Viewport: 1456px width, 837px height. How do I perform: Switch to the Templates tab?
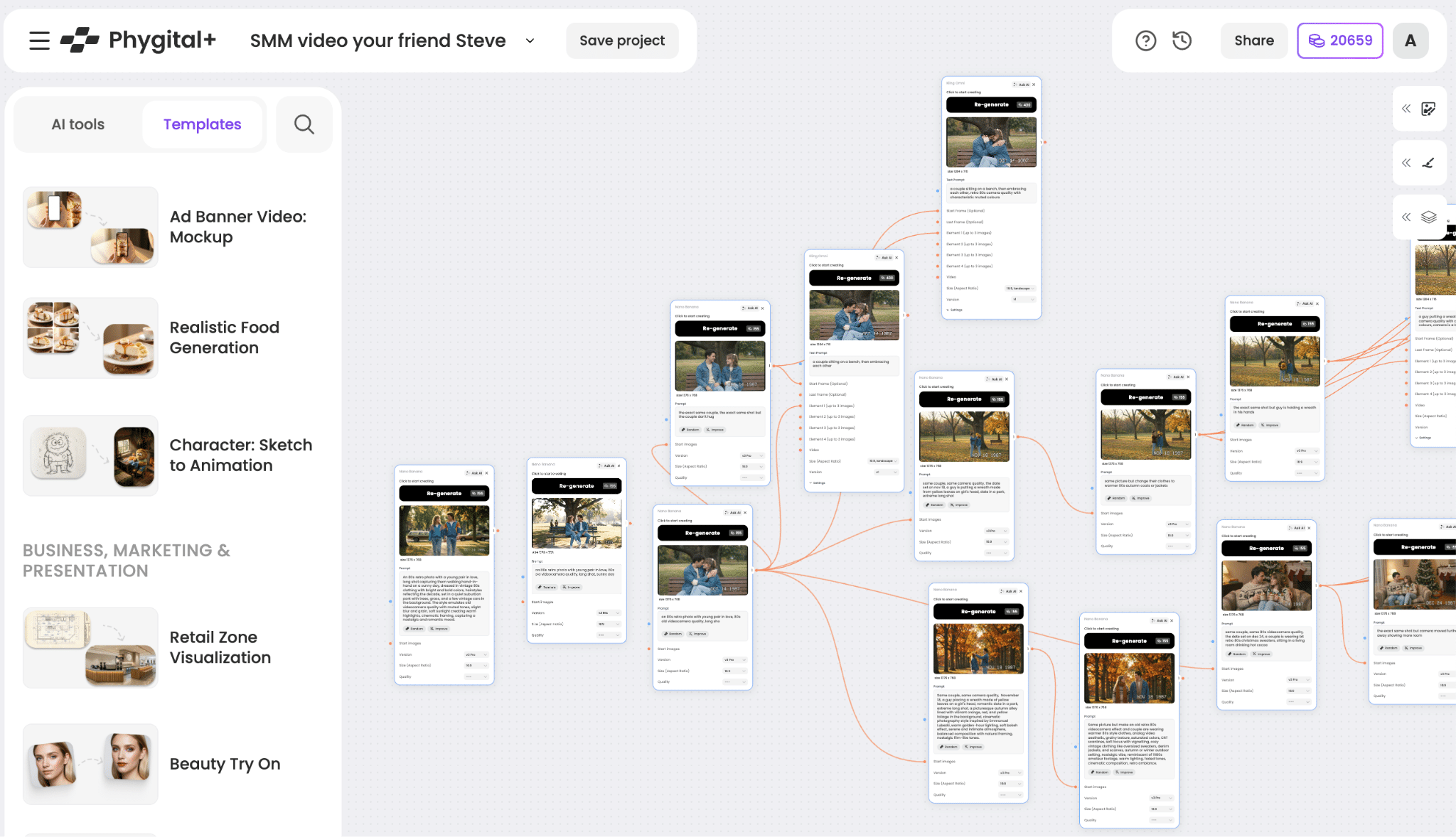203,124
